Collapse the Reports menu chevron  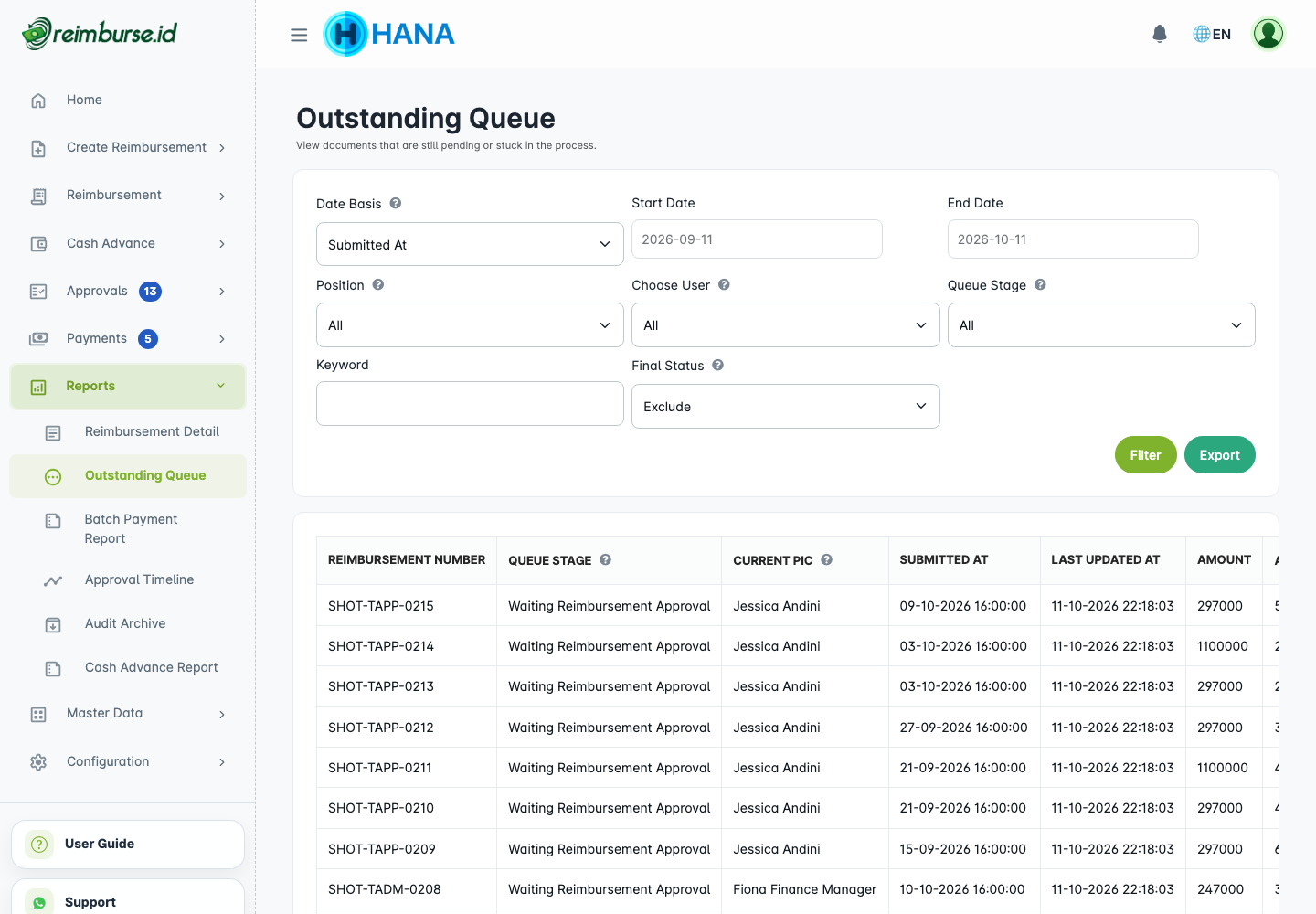pos(220,386)
